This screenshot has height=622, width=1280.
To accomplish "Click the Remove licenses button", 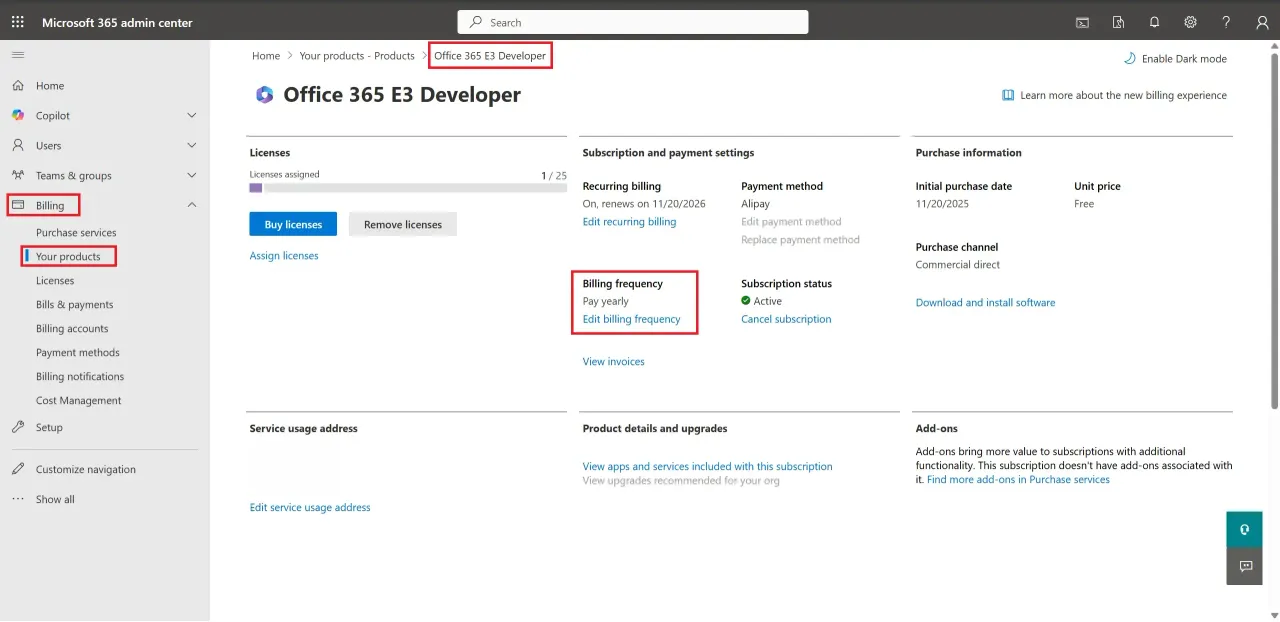I will pos(403,224).
